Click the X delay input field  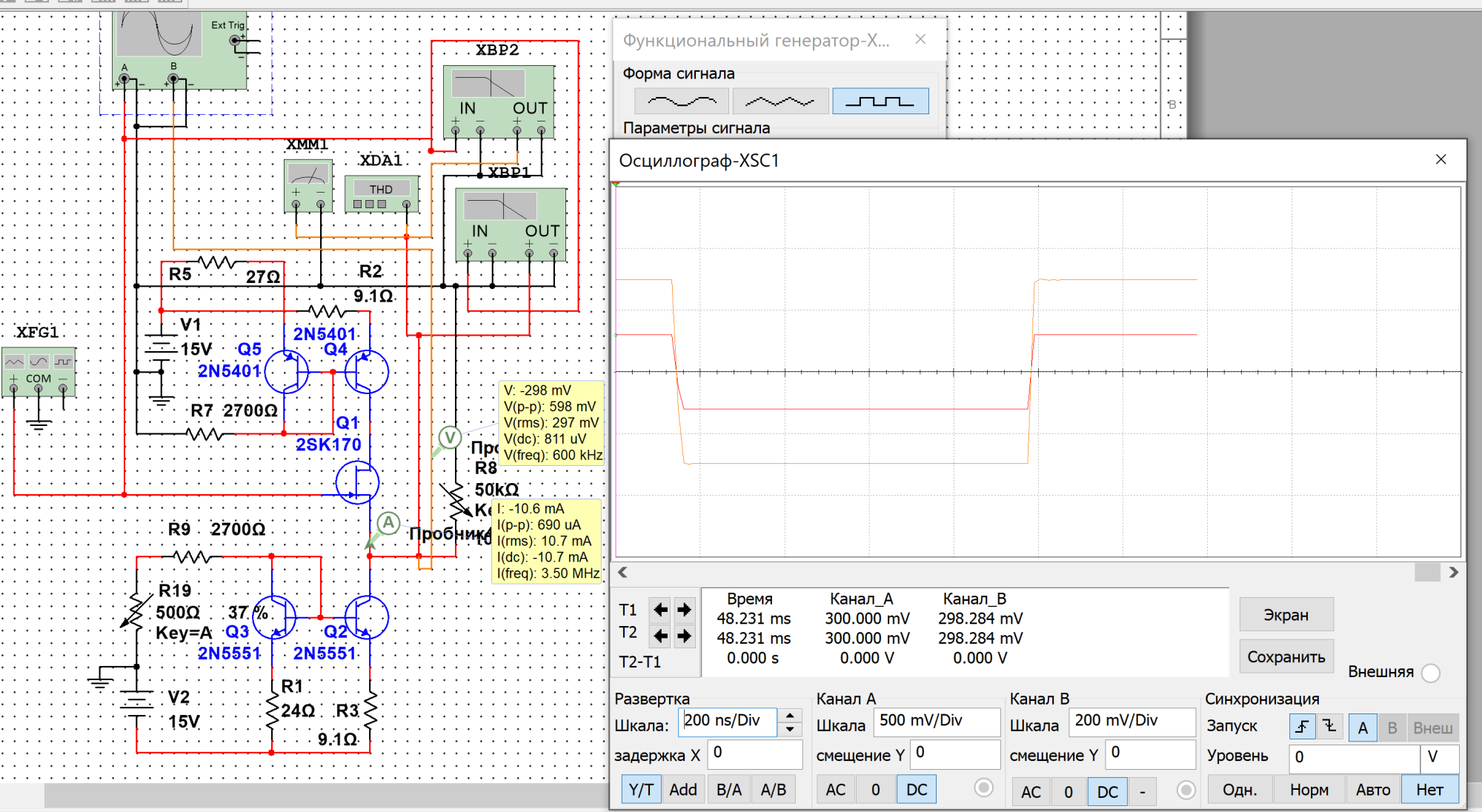point(755,753)
